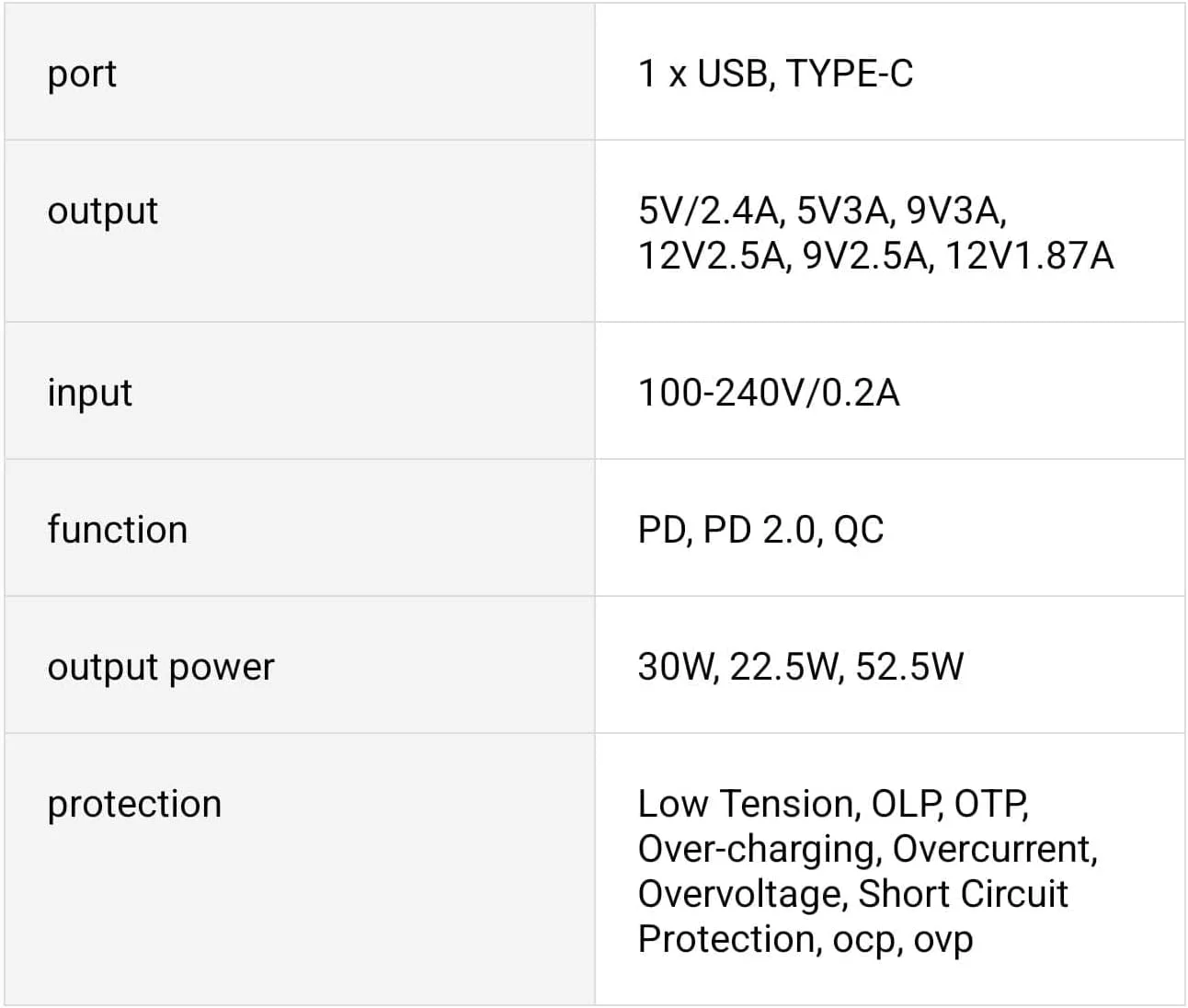Screen dimensions: 1188x1008
Task: Select the "100-240V/0.2A" input value
Action: point(768,393)
